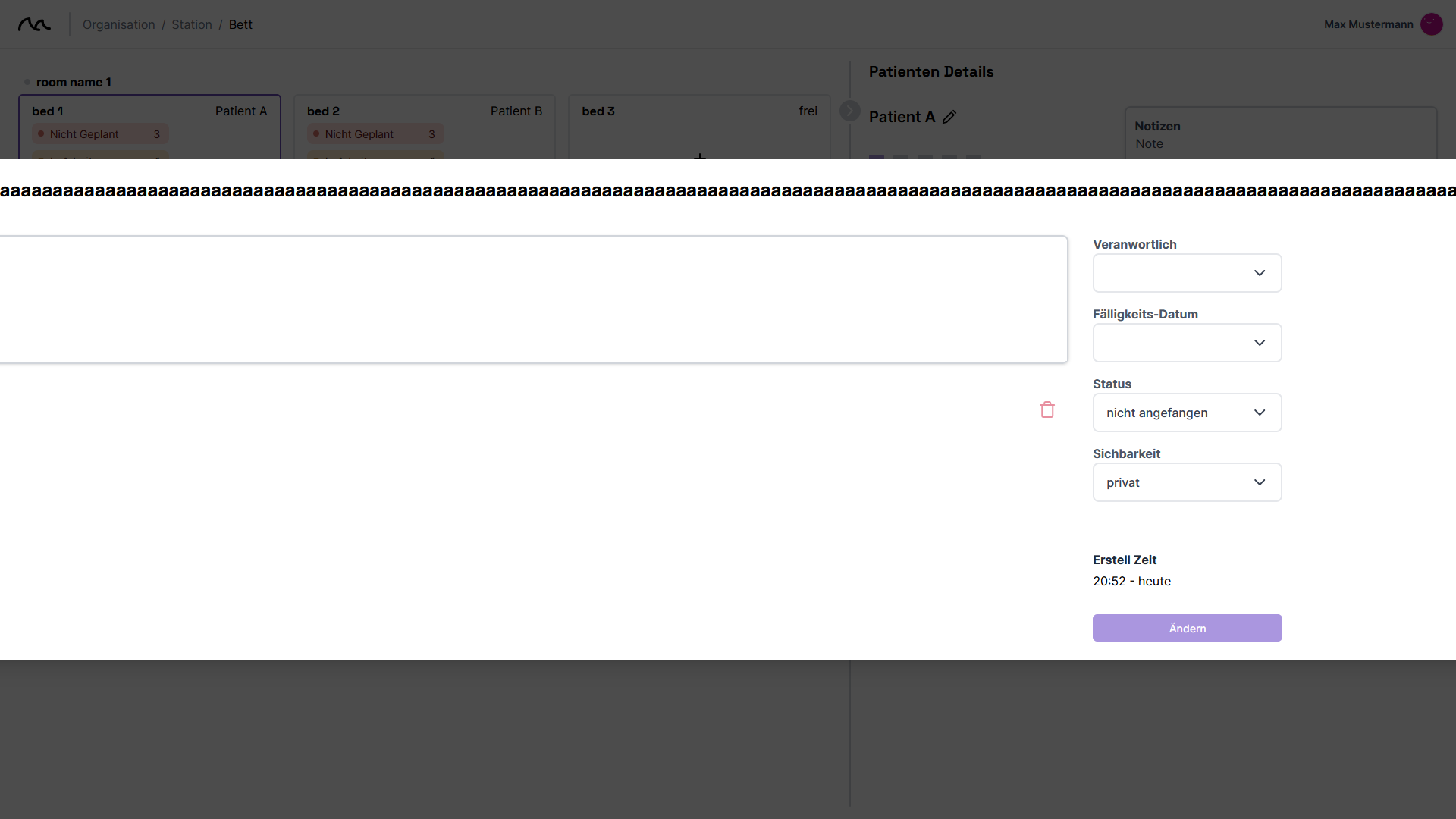Open the Fälligkeits-Datum dropdown

1186,343
